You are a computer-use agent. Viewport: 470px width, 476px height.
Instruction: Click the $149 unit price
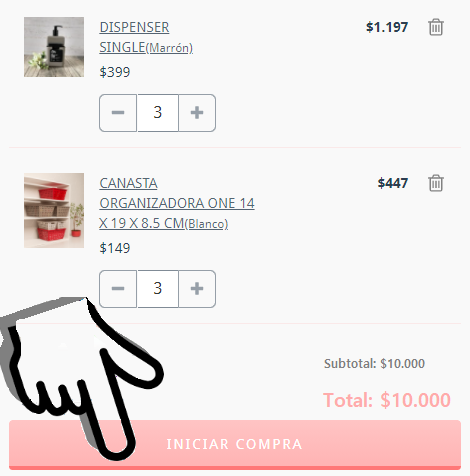pos(115,248)
